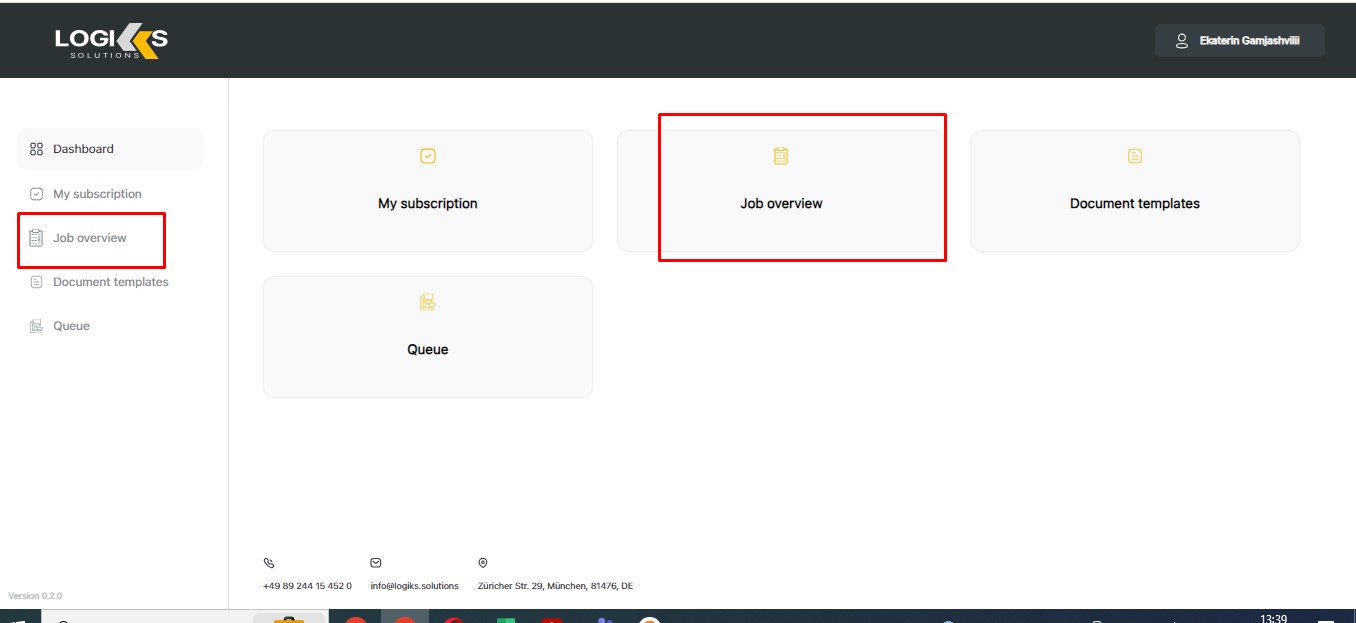Click the Logiks Solutions logo
Screen dimensions: 1356x623
tap(110, 39)
